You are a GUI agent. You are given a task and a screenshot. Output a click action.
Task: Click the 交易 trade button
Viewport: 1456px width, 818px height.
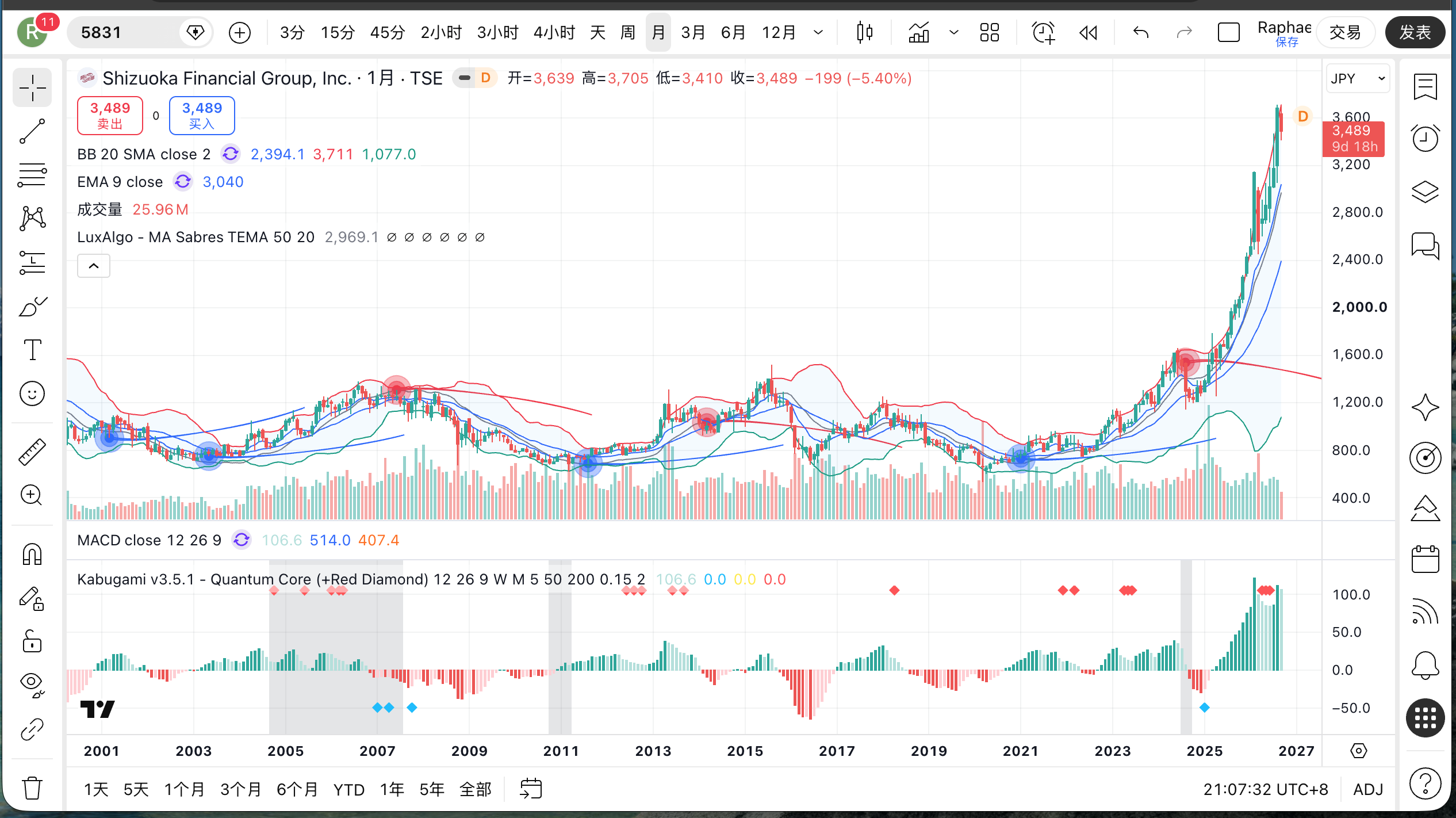click(1345, 32)
